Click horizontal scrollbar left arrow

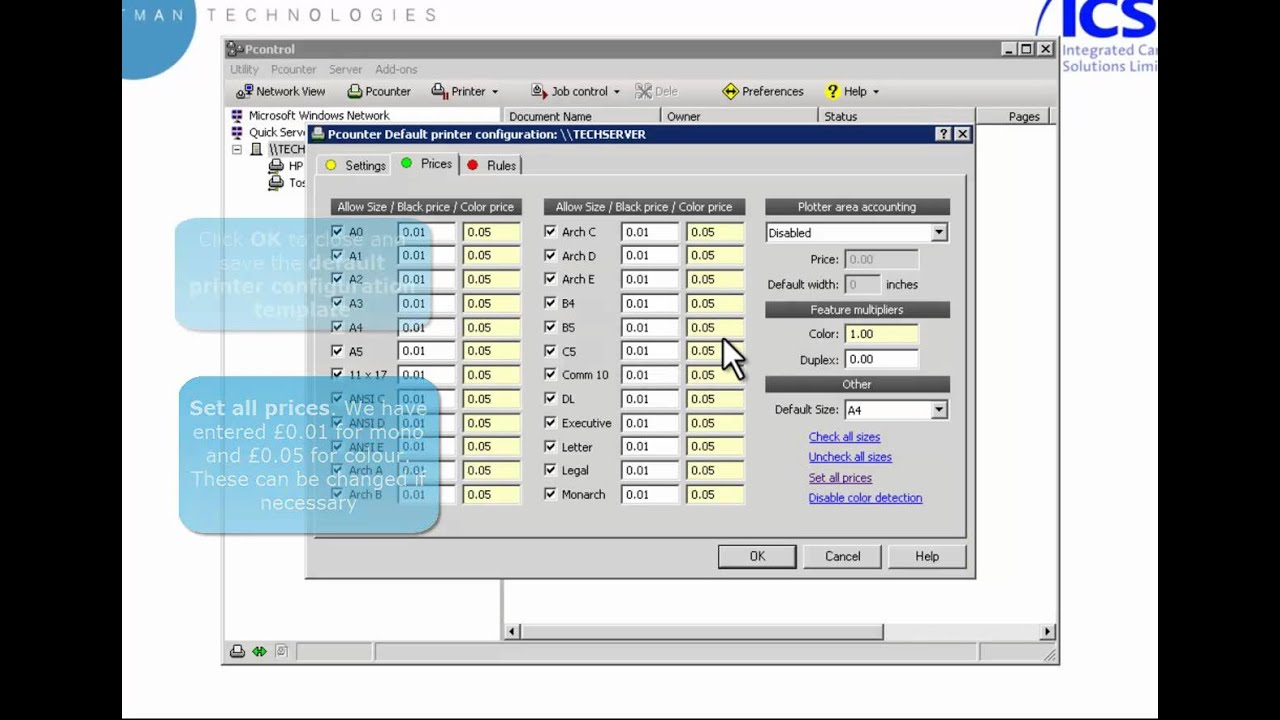[512, 632]
